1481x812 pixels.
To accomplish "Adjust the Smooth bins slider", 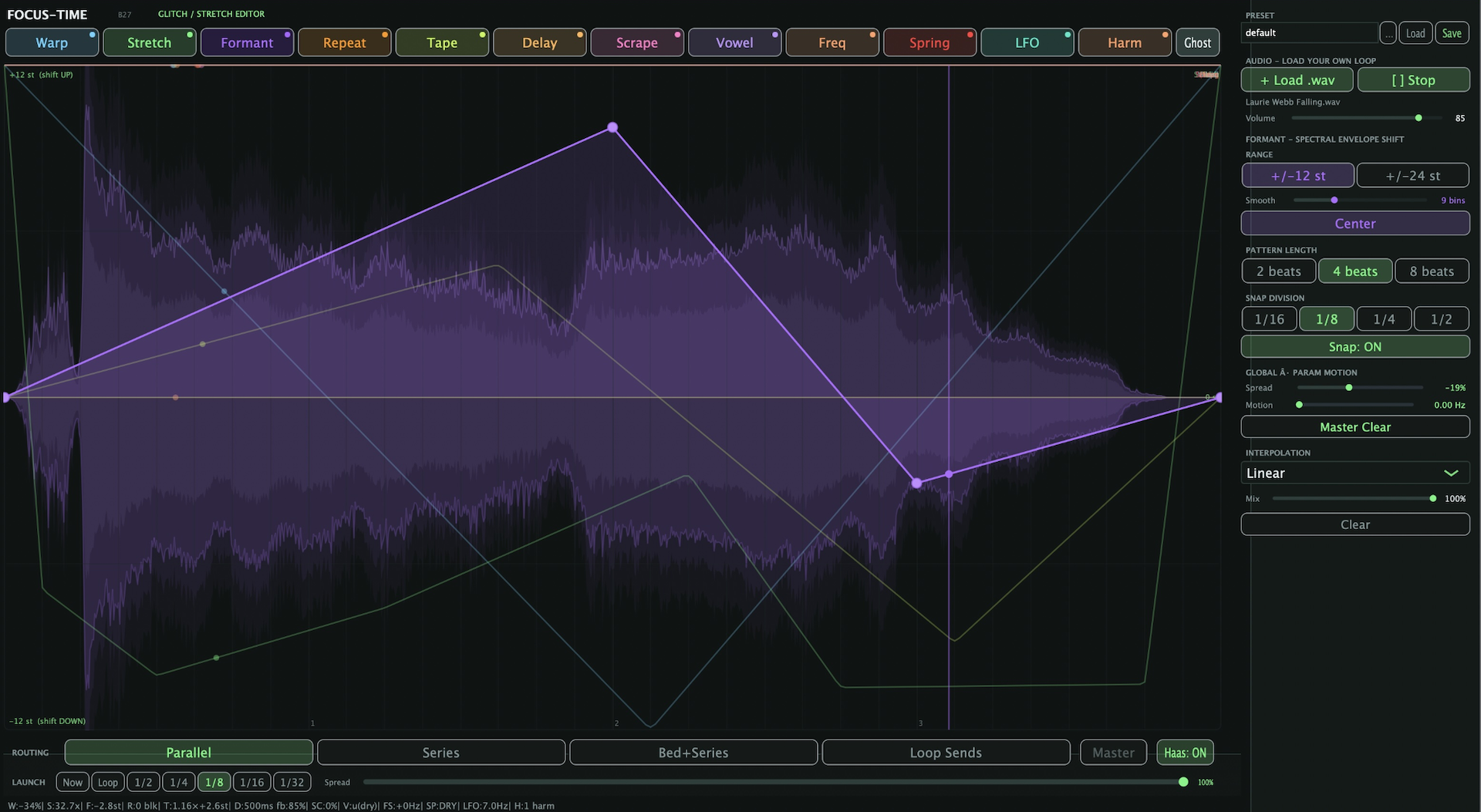I will (1361, 200).
